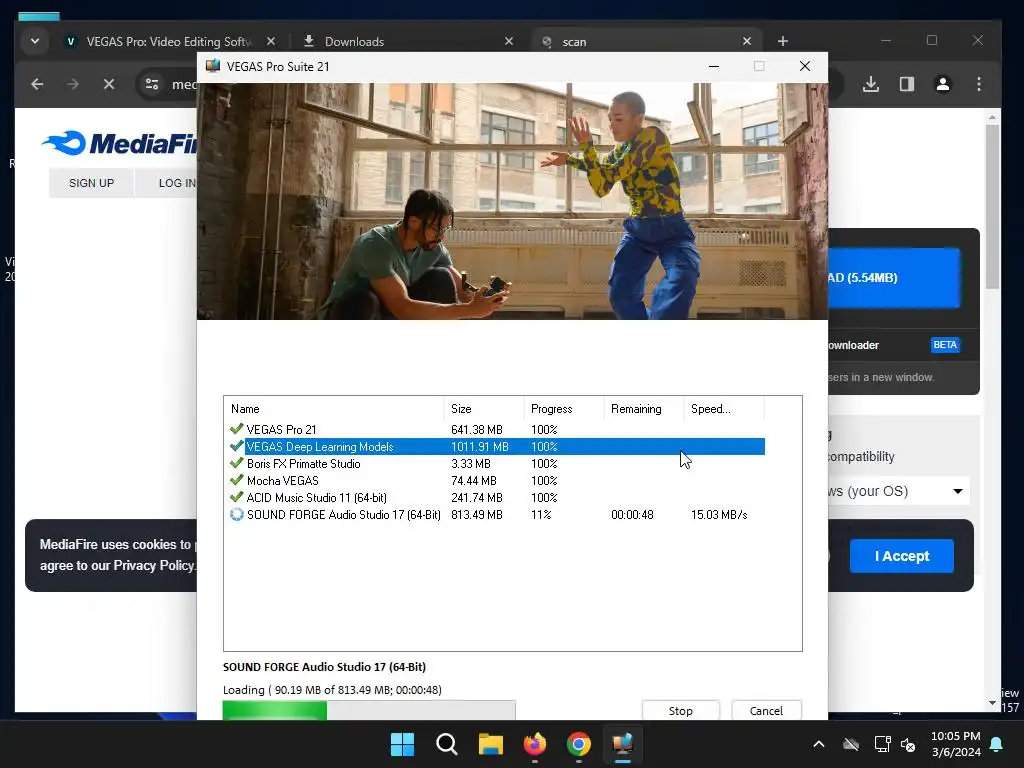Close the VEGAS Pro browser tab
Viewport: 1024px width, 768px height.
coord(270,41)
